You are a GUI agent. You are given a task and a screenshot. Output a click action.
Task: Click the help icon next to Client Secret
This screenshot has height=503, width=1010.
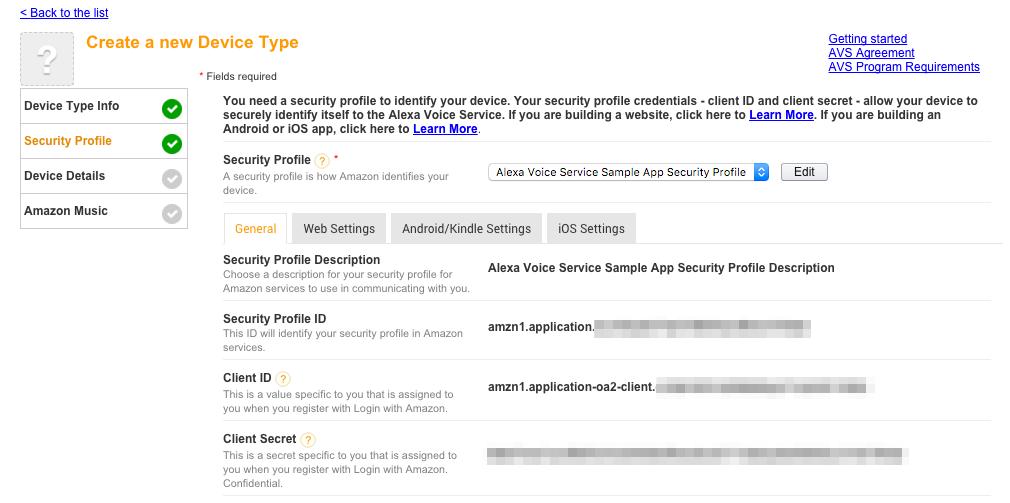[x=308, y=439]
